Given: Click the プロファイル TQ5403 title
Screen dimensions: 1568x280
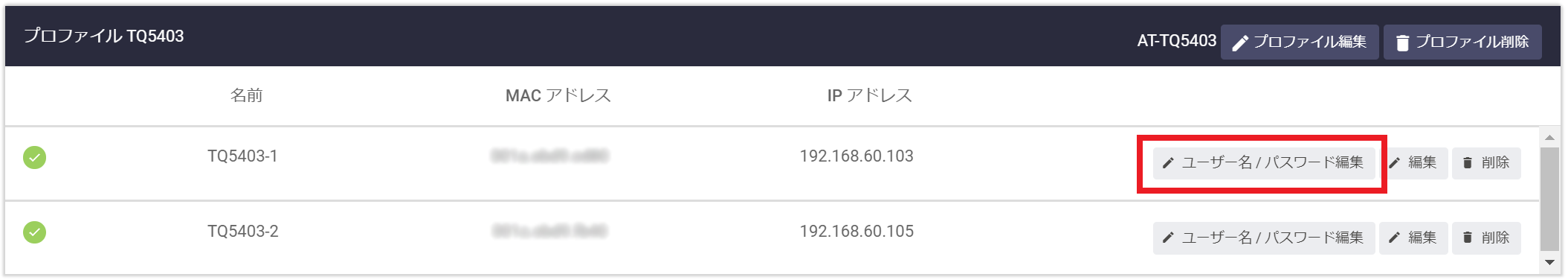Looking at the screenshot, I should click(104, 36).
